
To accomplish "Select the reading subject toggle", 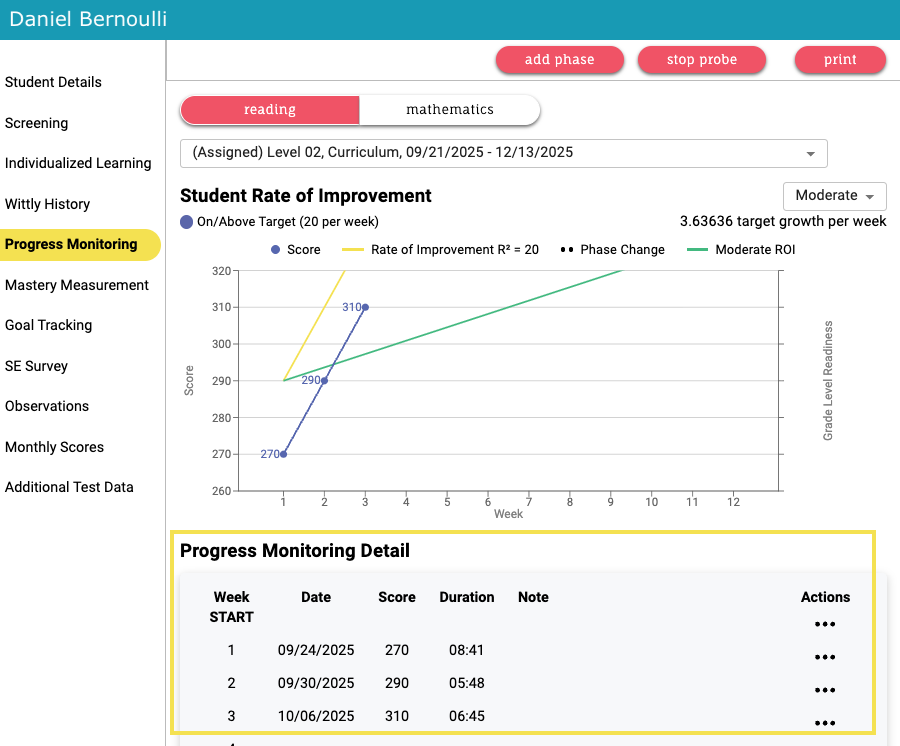I will (269, 110).
